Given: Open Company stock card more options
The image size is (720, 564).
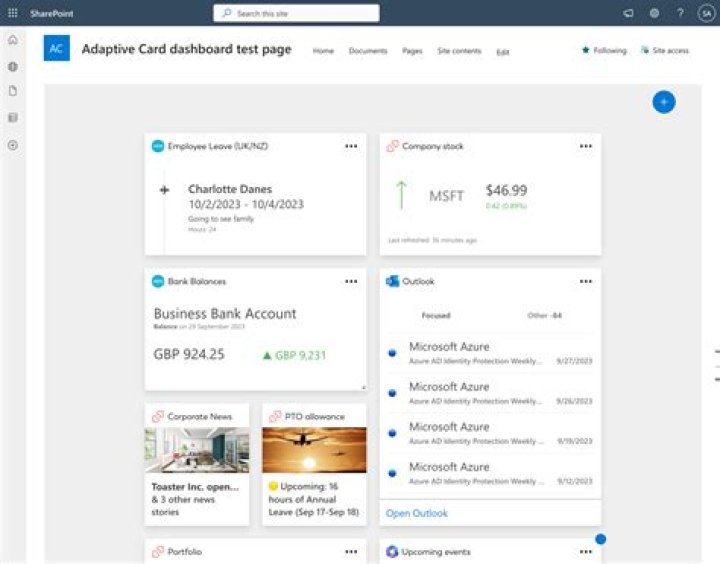Looking at the screenshot, I should click(586, 146).
